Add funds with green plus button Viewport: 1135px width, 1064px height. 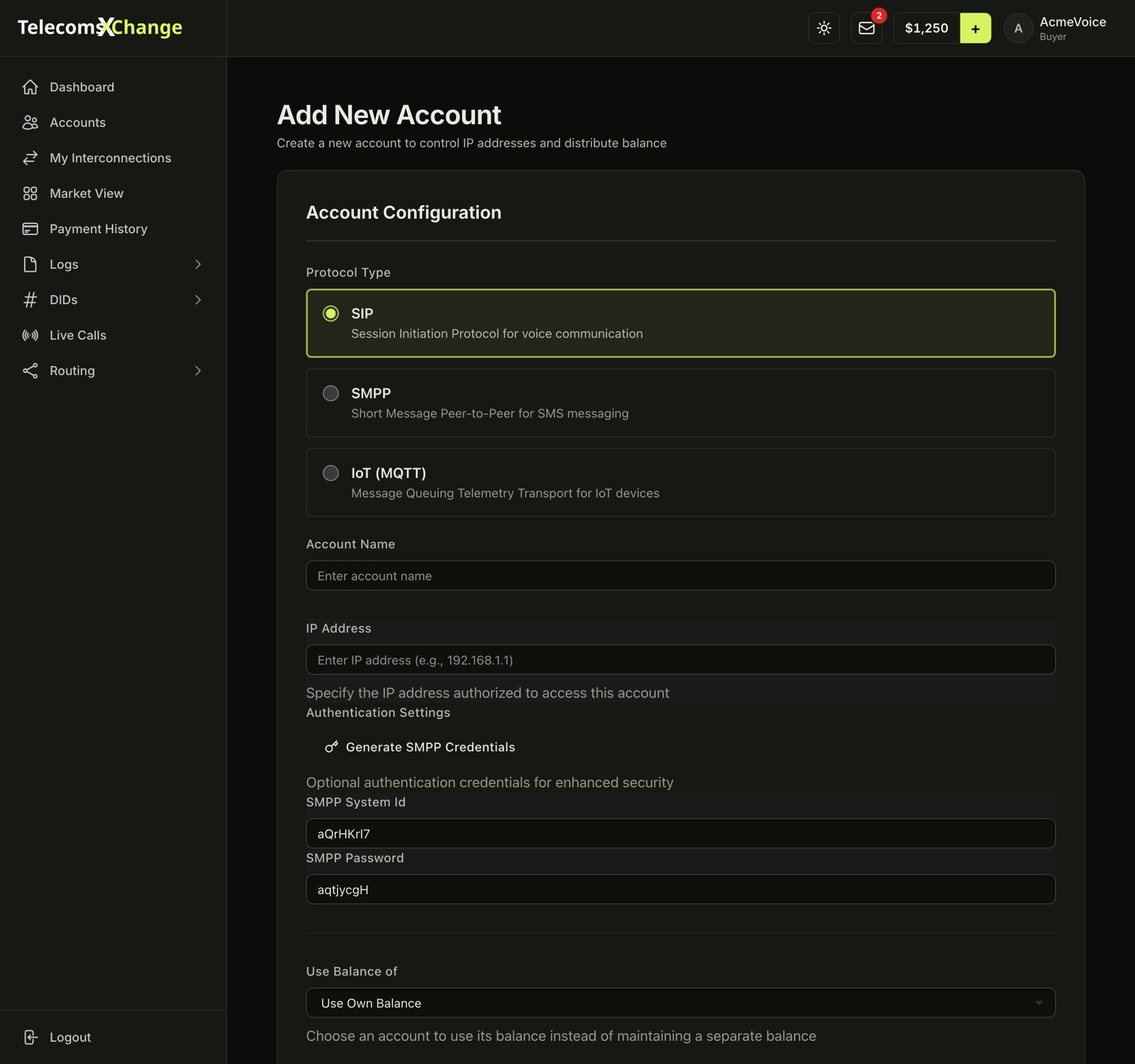point(975,28)
